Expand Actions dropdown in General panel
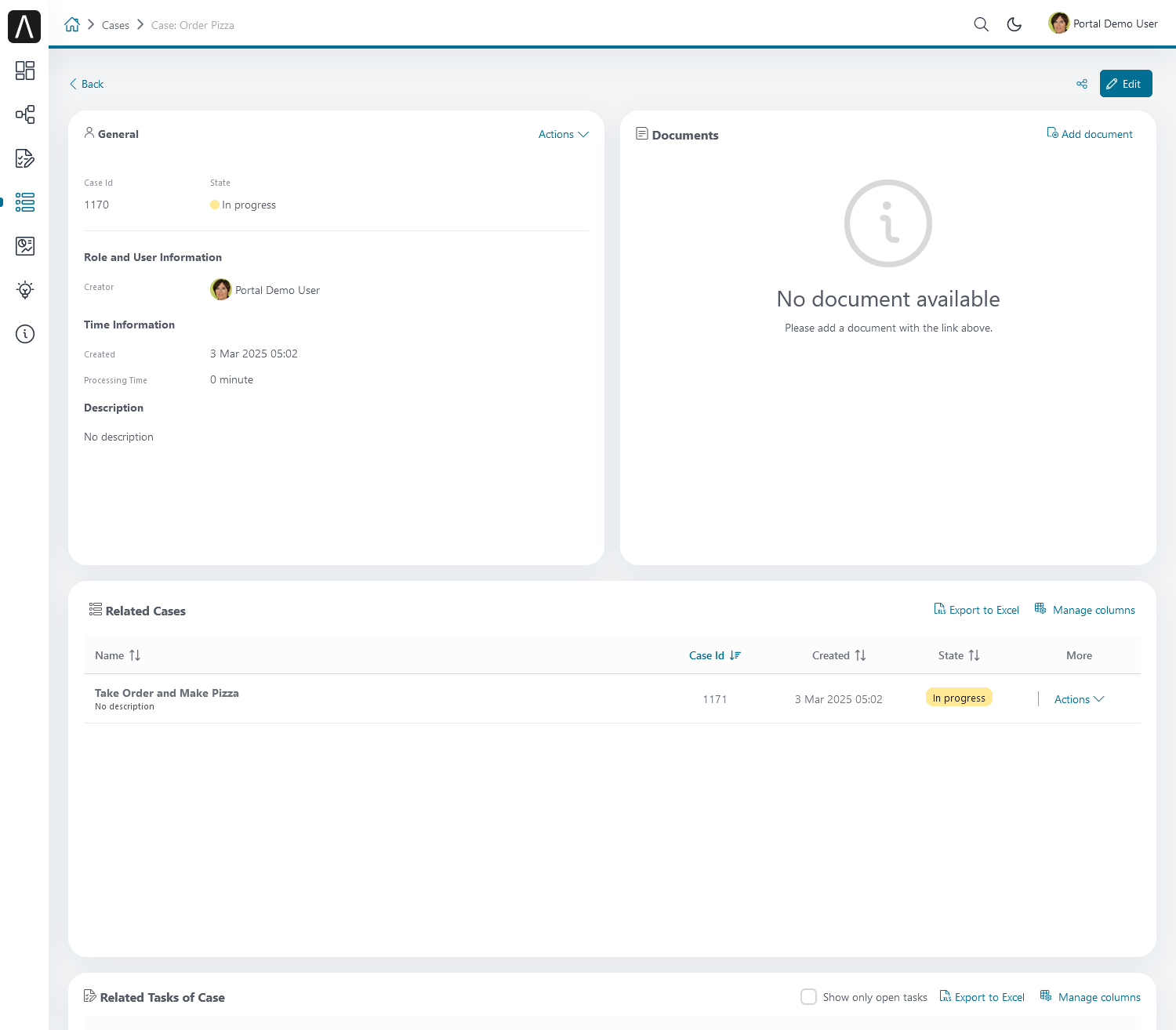This screenshot has height=1030, width=1176. (x=563, y=134)
